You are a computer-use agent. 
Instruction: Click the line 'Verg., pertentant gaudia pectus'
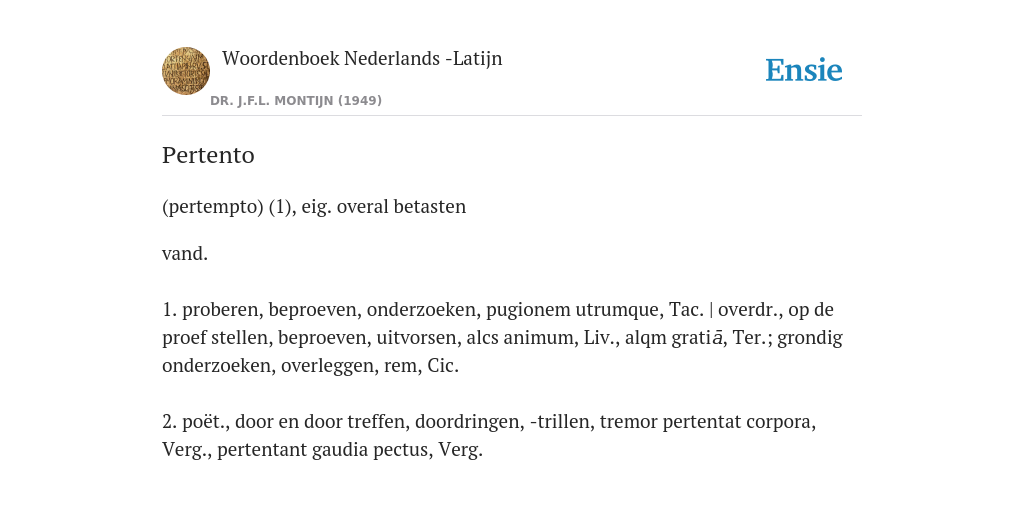(x=323, y=450)
